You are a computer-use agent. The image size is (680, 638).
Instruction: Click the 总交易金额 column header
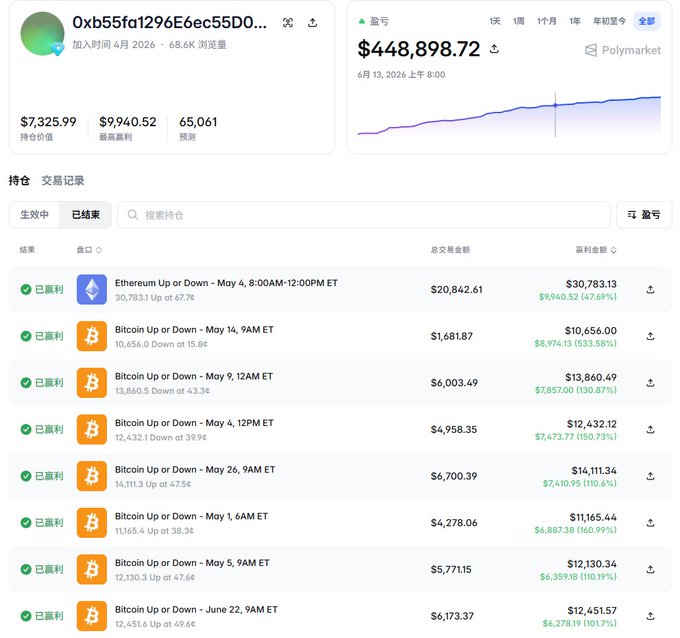[450, 250]
